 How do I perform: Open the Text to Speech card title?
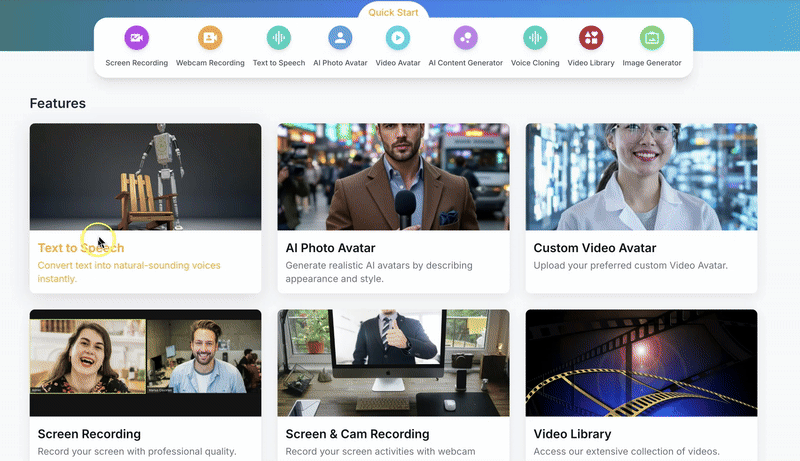click(x=81, y=248)
